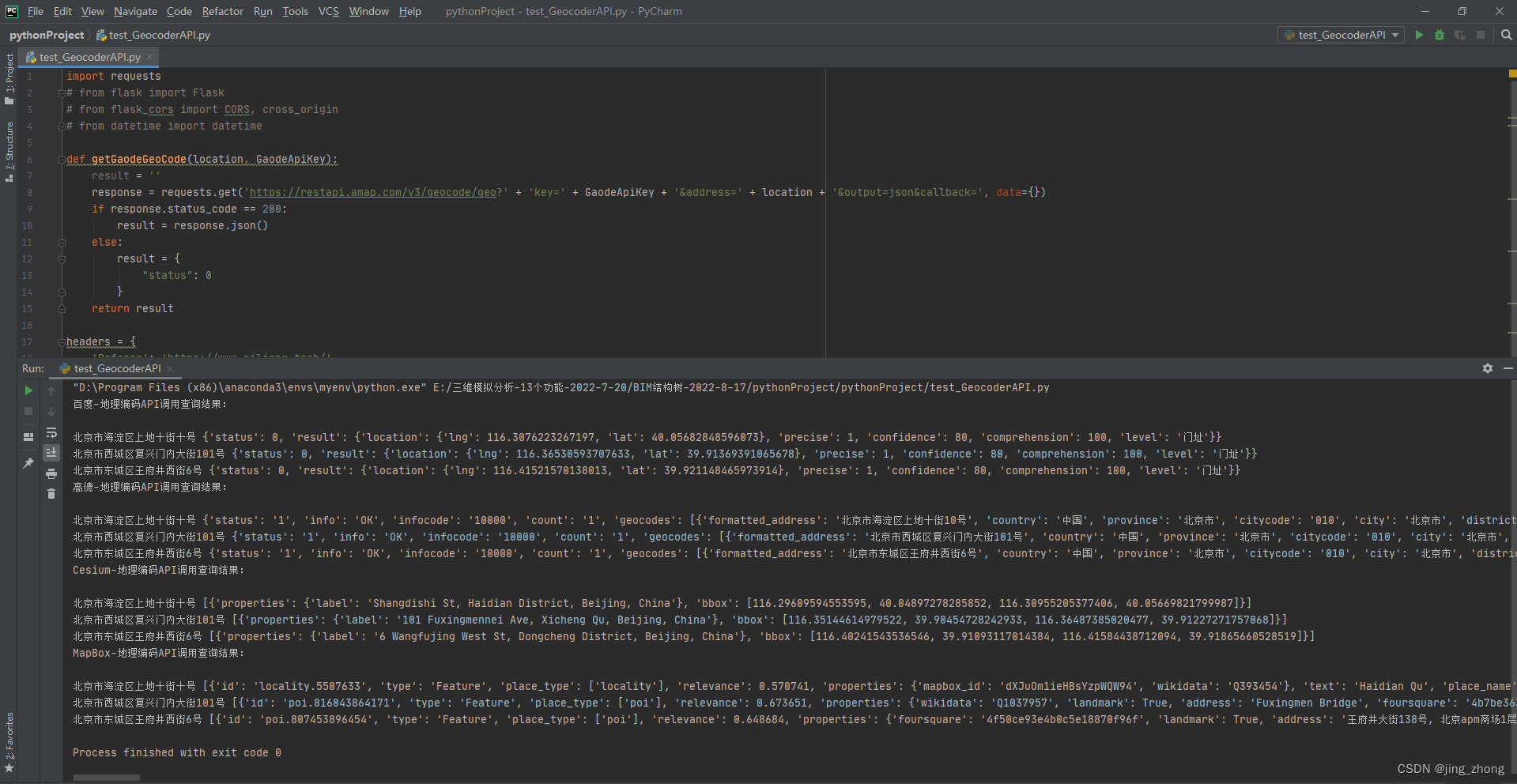The width and height of the screenshot is (1517, 784).
Task: Open the View menu
Action: (92, 11)
